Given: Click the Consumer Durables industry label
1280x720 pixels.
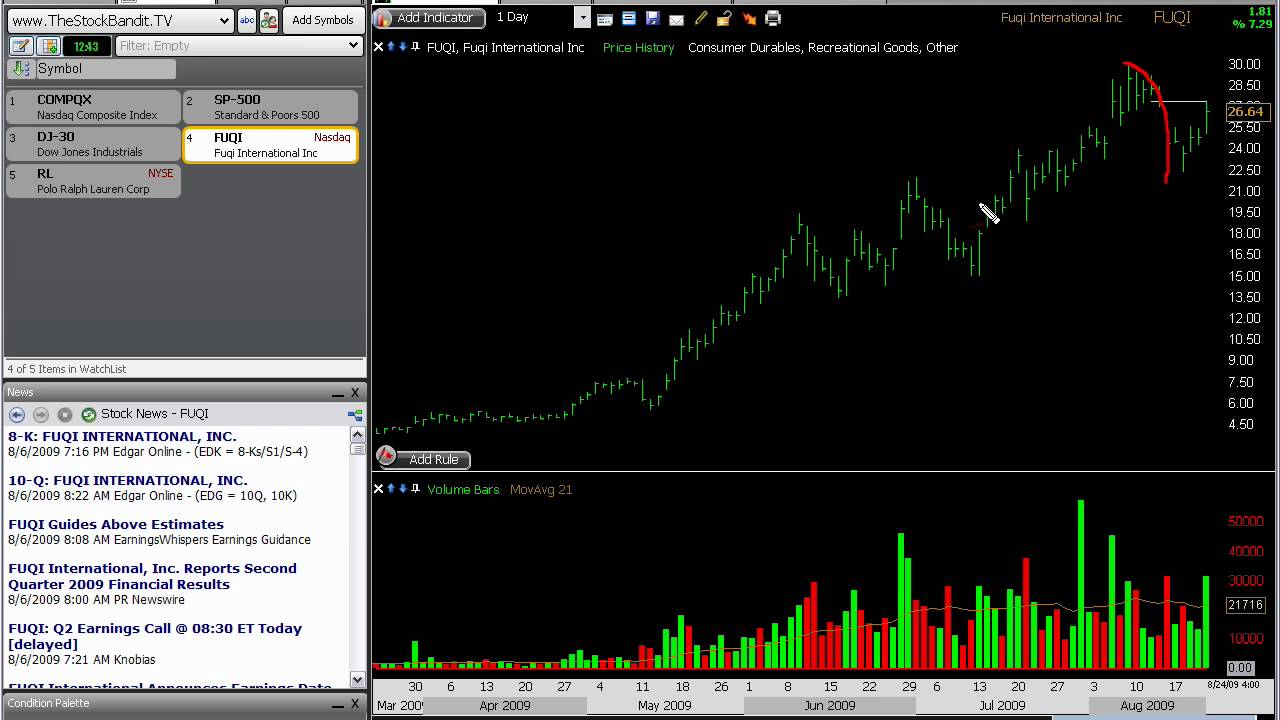Looking at the screenshot, I should tap(823, 48).
